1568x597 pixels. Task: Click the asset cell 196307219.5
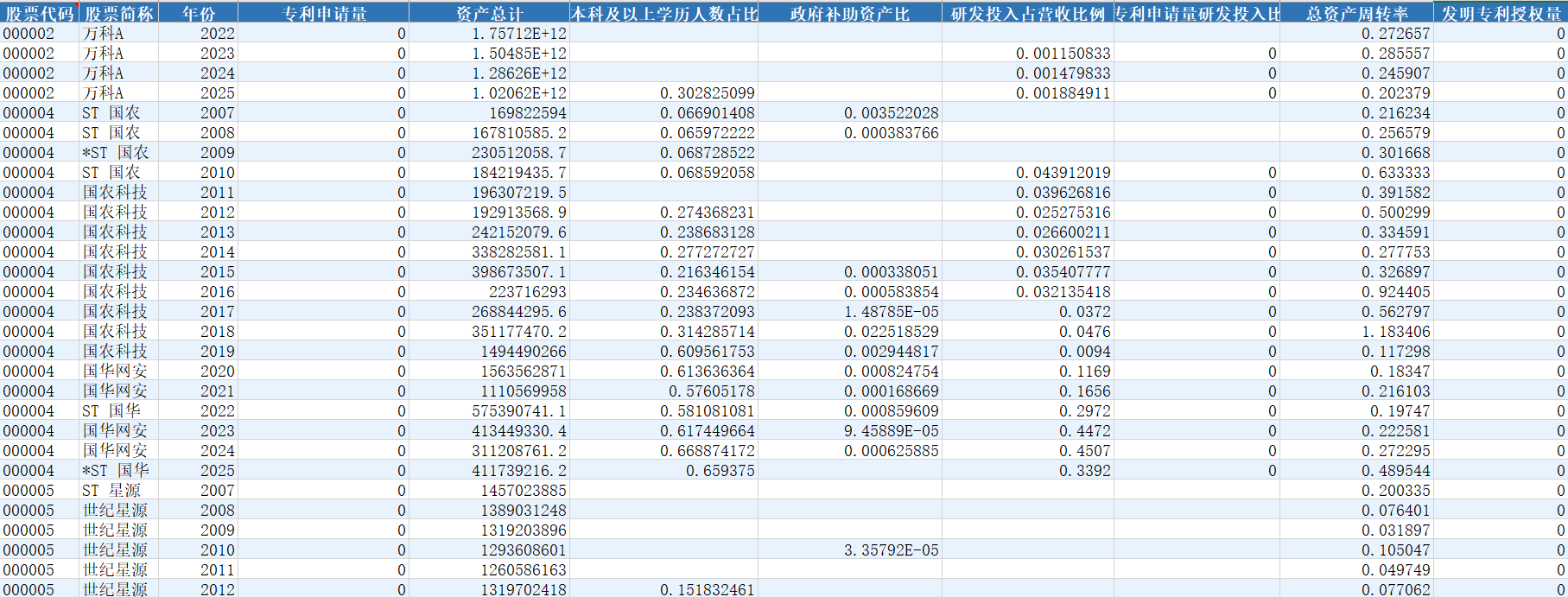[x=489, y=192]
